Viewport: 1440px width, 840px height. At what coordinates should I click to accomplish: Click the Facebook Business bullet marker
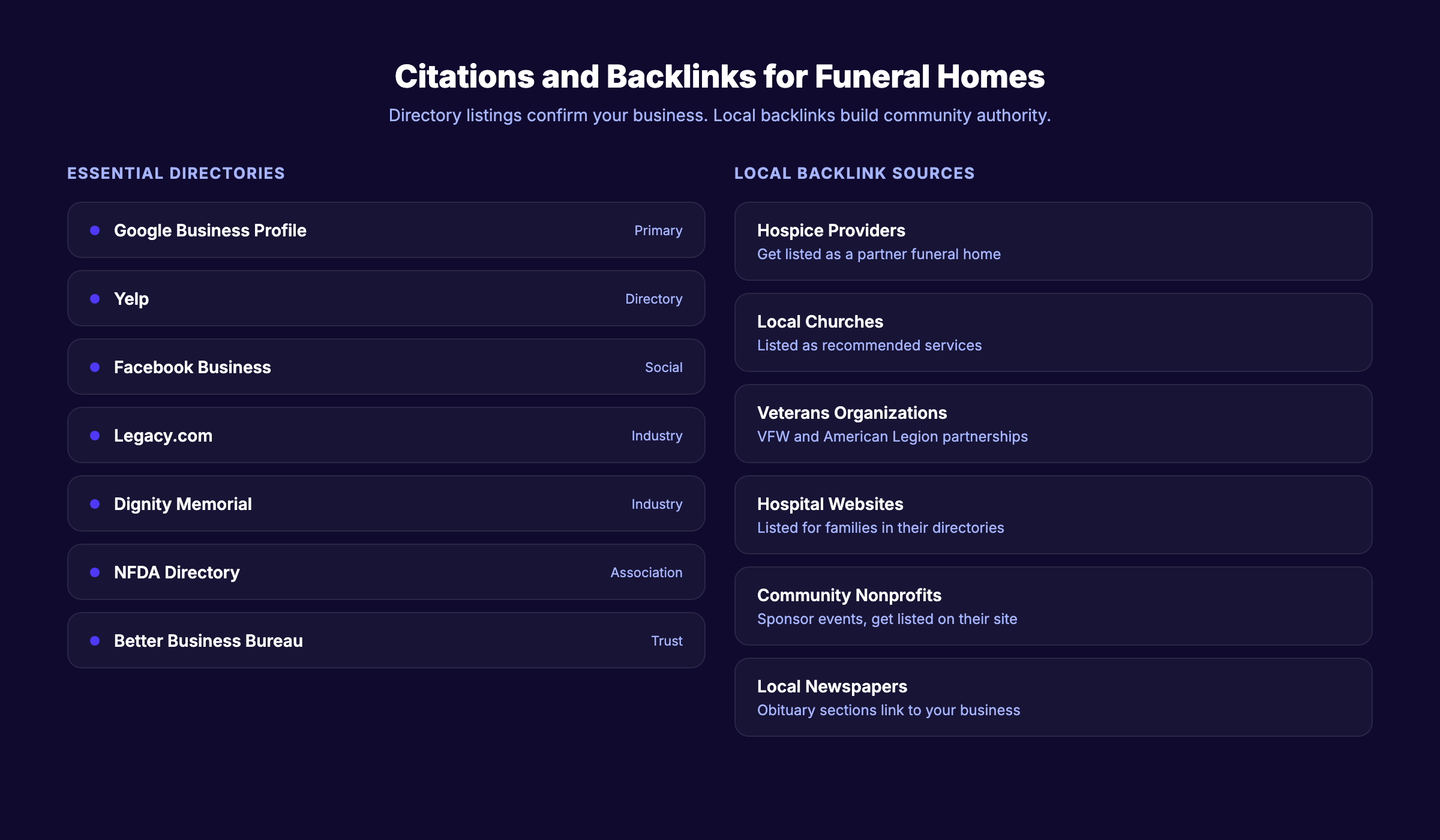95,367
